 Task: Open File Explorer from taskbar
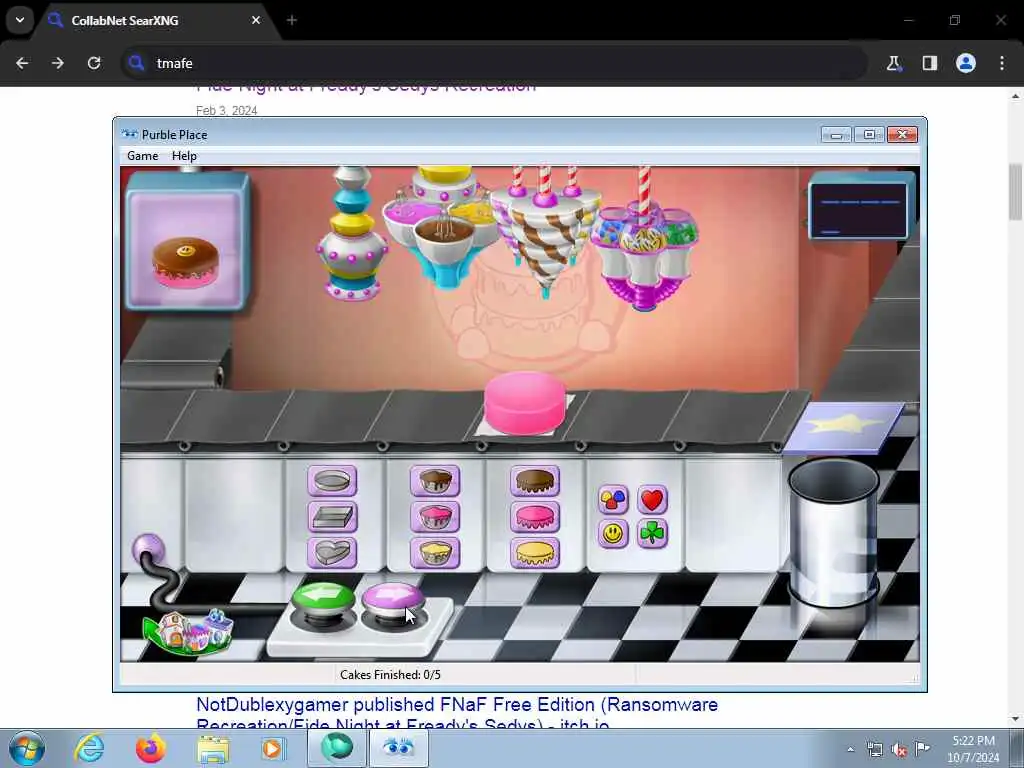(213, 748)
